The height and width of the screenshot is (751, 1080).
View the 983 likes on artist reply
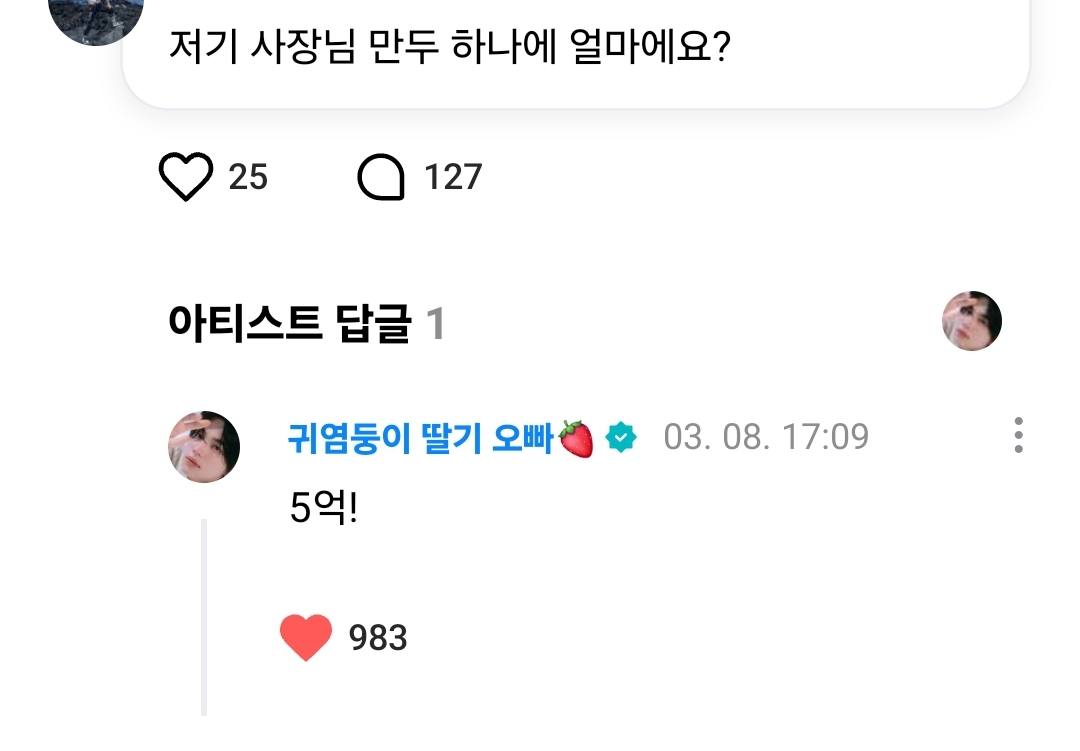[378, 638]
